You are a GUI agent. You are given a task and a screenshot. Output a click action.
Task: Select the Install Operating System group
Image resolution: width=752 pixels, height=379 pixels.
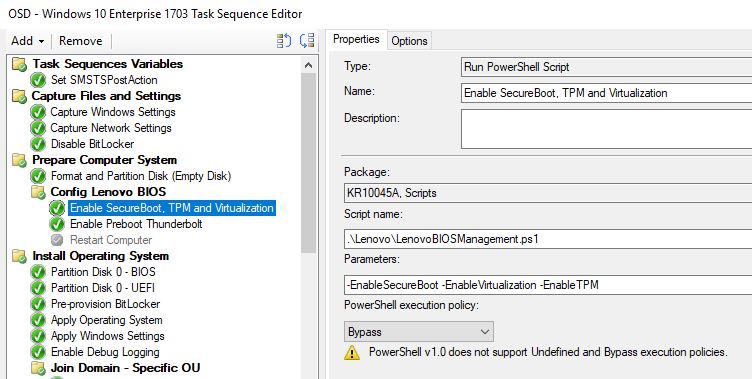pos(100,256)
